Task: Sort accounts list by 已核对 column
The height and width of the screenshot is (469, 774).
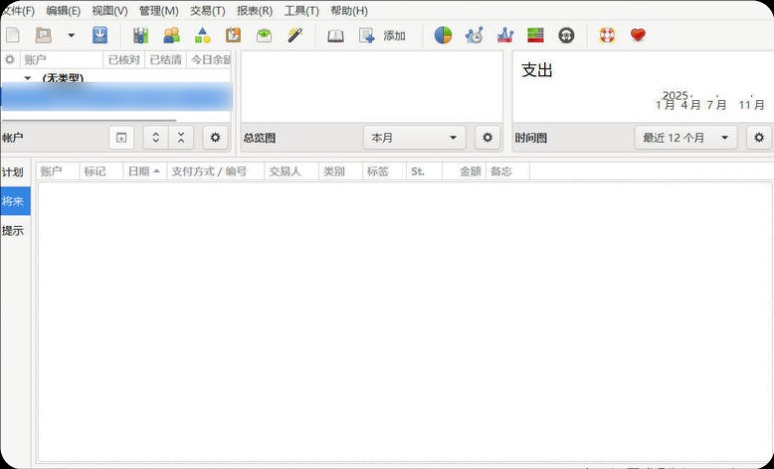Action: (124, 60)
